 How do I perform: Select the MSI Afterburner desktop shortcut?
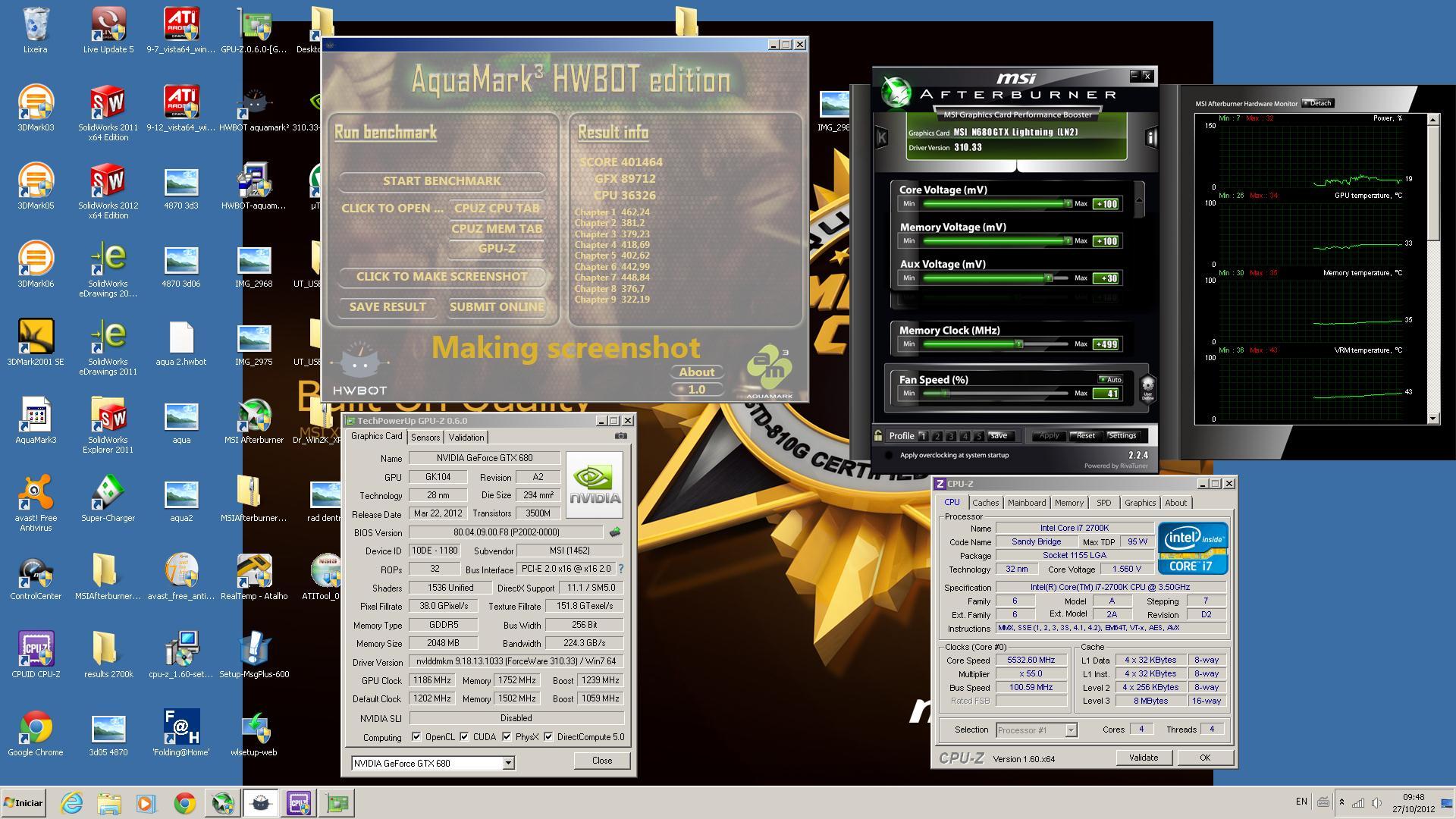254,421
